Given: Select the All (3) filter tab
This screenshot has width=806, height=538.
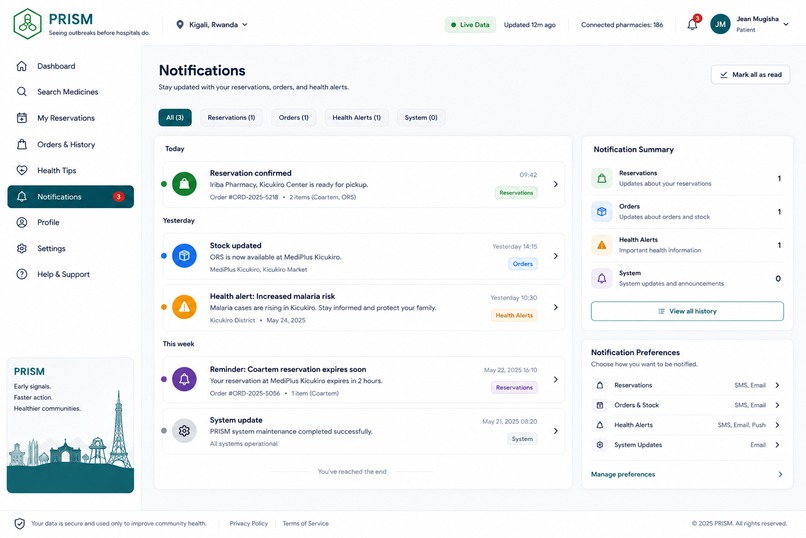Looking at the screenshot, I should pyautogui.click(x=175, y=118).
